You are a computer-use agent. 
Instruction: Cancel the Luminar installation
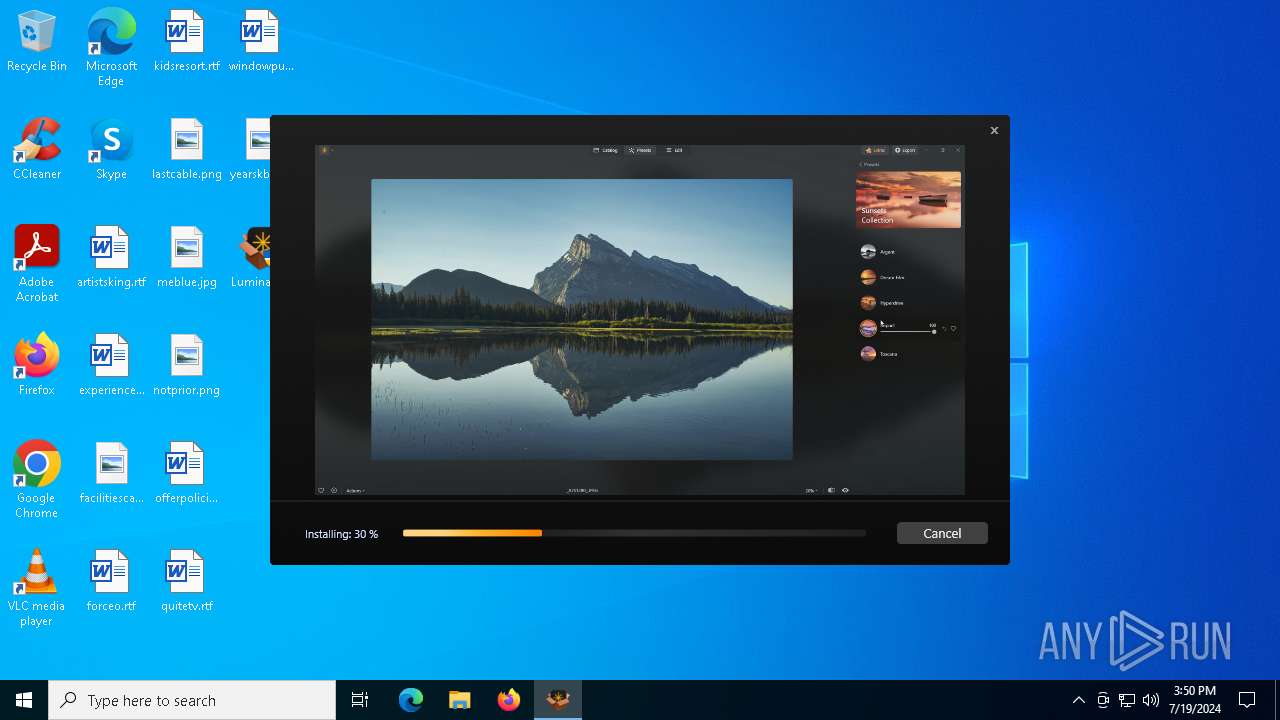[942, 533]
